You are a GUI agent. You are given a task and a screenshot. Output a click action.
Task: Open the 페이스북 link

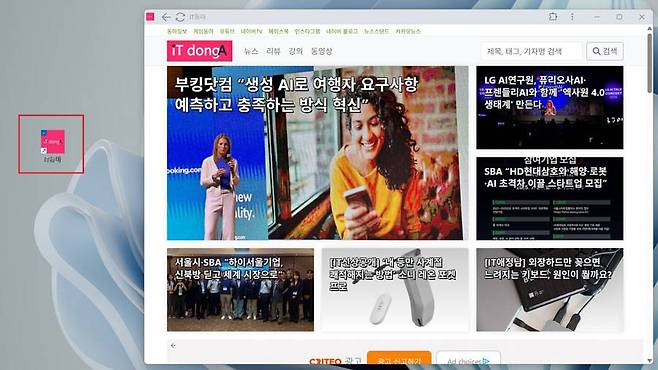(278, 31)
